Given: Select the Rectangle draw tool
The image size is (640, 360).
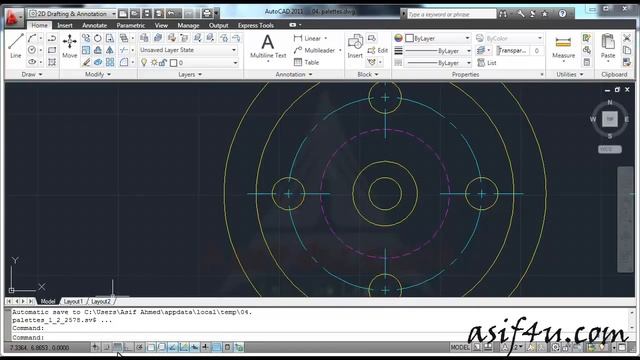Looking at the screenshot, I should tap(52, 50).
